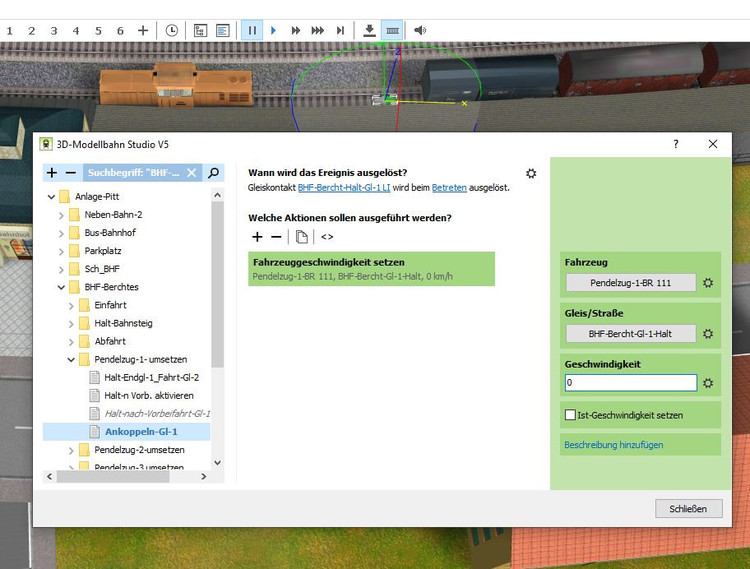The height and width of the screenshot is (569, 750).
Task: Copy the action using the duplicate icon
Action: point(302,237)
